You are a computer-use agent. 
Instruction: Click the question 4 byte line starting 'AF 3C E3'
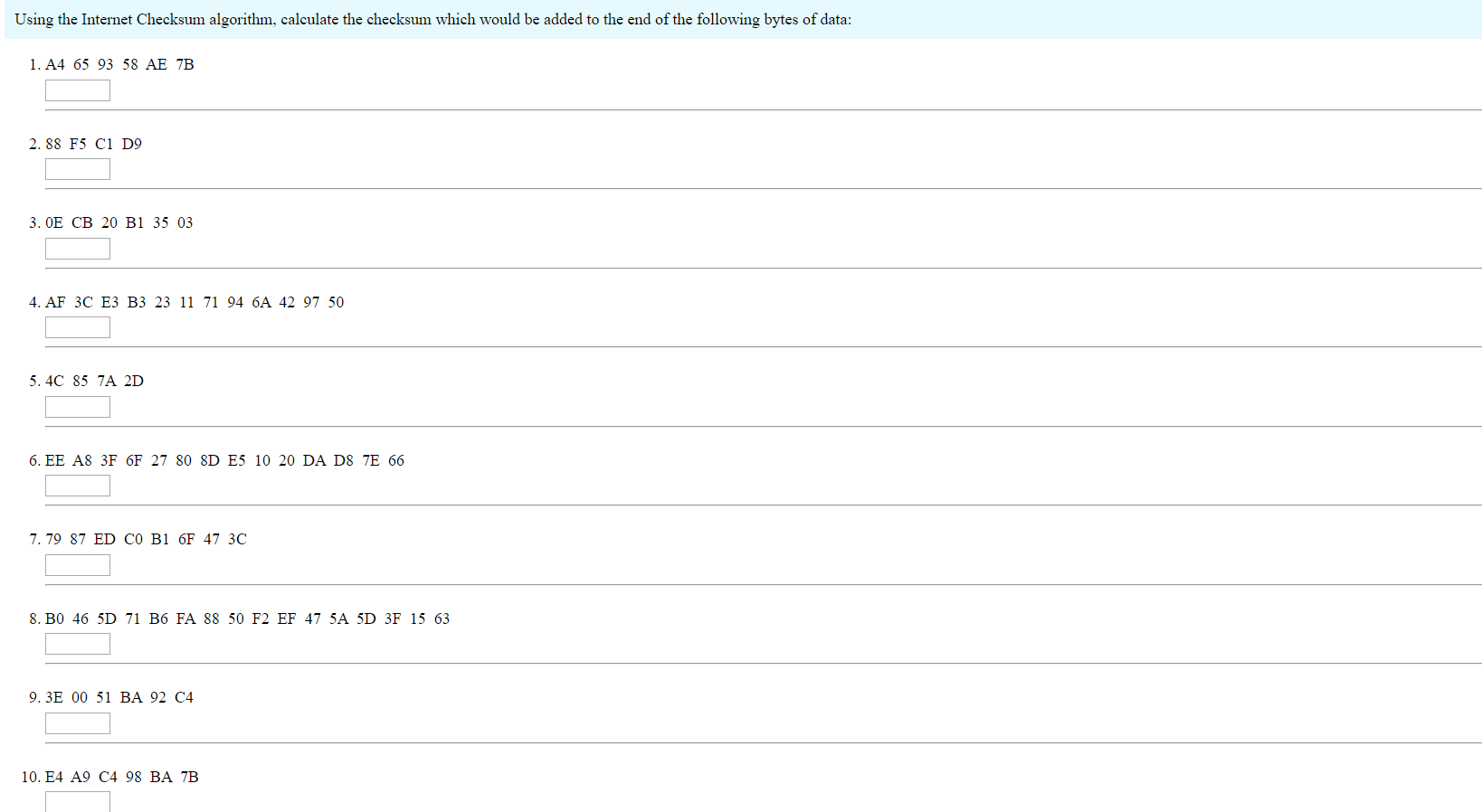(x=195, y=302)
